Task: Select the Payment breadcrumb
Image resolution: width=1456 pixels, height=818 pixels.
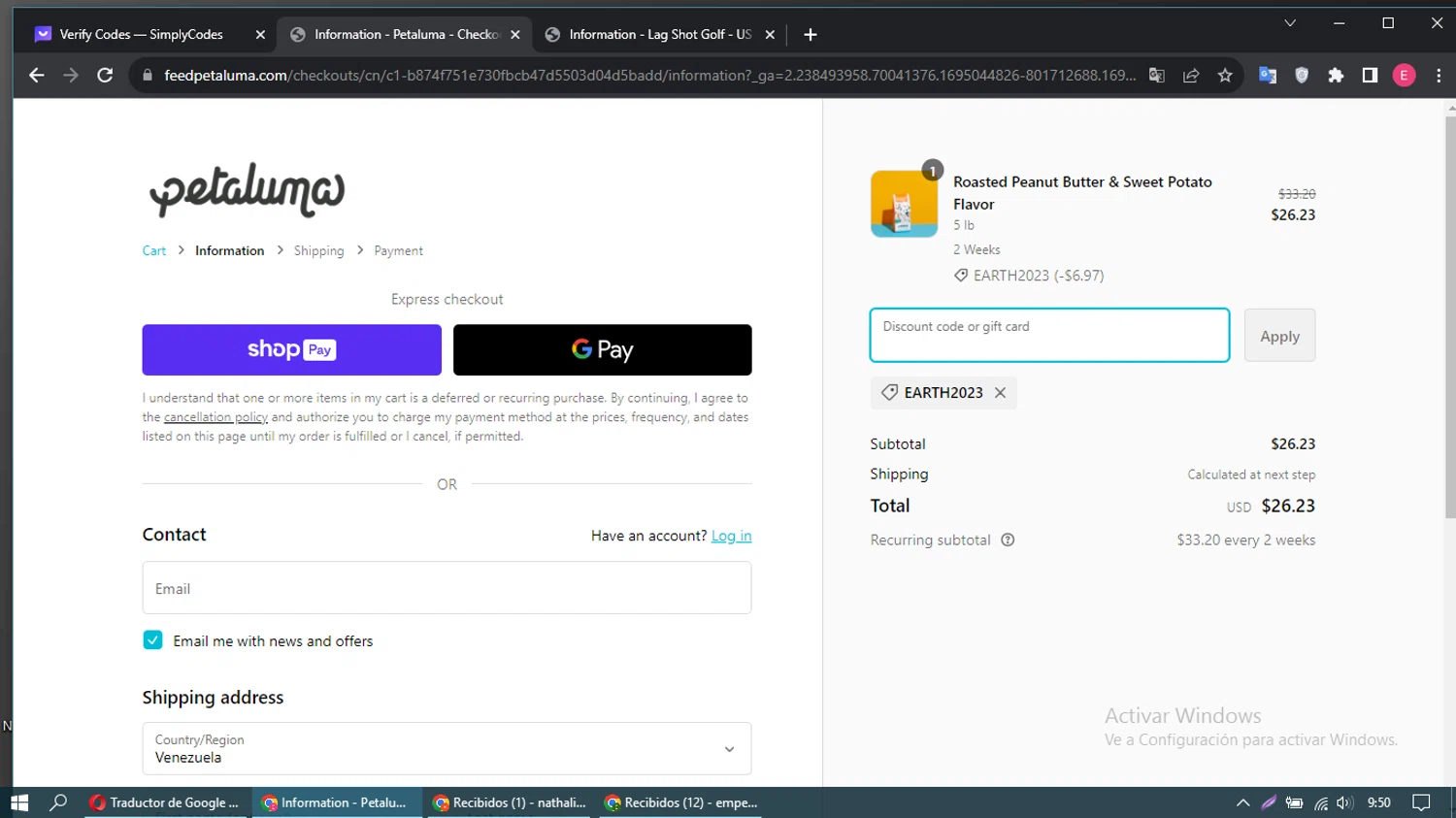Action: 398,250
